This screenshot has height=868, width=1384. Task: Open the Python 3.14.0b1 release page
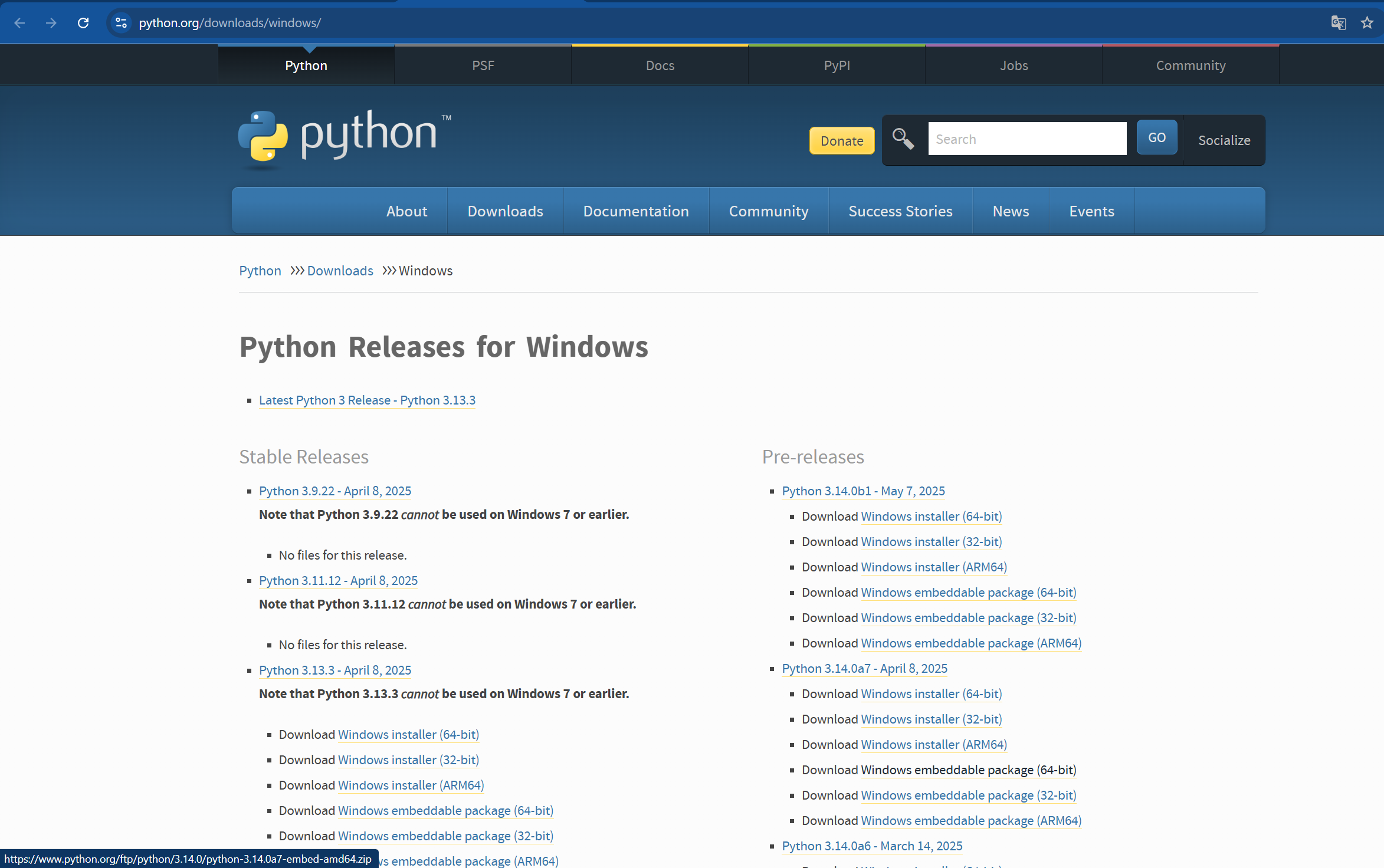(x=863, y=491)
